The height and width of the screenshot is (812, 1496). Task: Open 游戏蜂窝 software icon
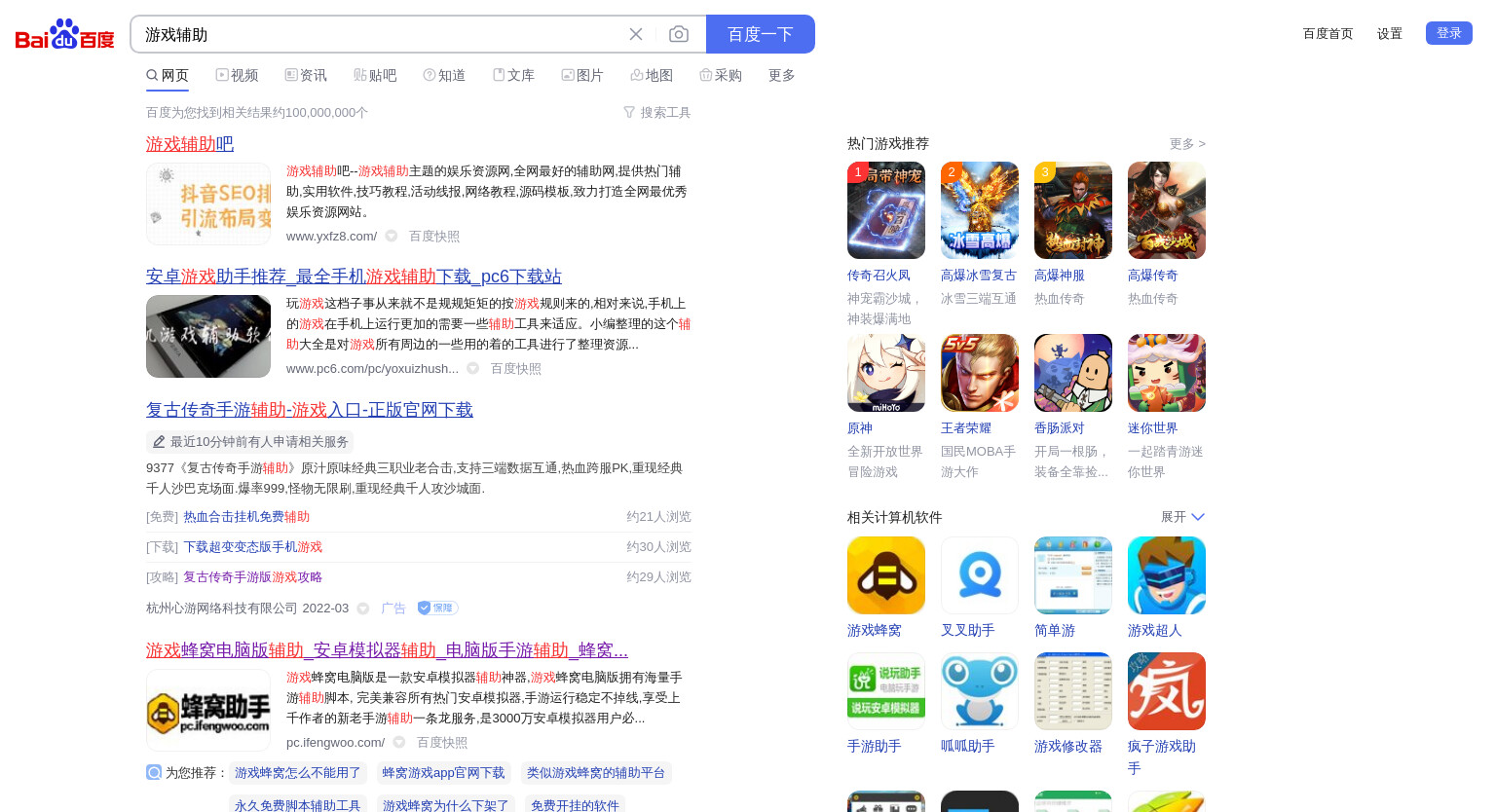[x=886, y=575]
